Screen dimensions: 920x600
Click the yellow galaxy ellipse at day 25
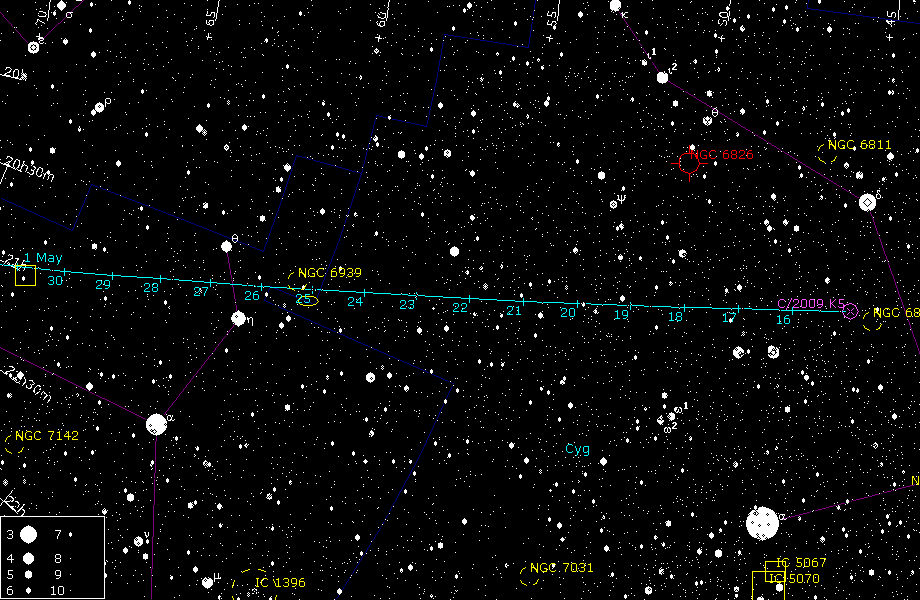[306, 299]
